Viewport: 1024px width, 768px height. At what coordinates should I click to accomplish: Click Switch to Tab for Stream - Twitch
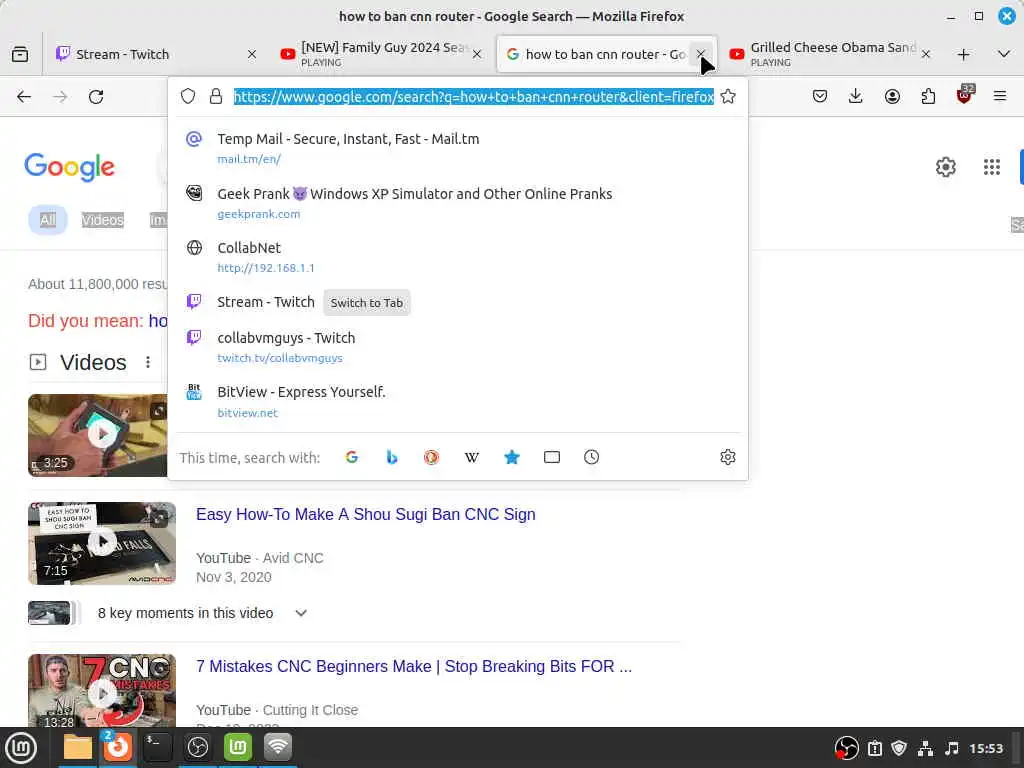[366, 303]
